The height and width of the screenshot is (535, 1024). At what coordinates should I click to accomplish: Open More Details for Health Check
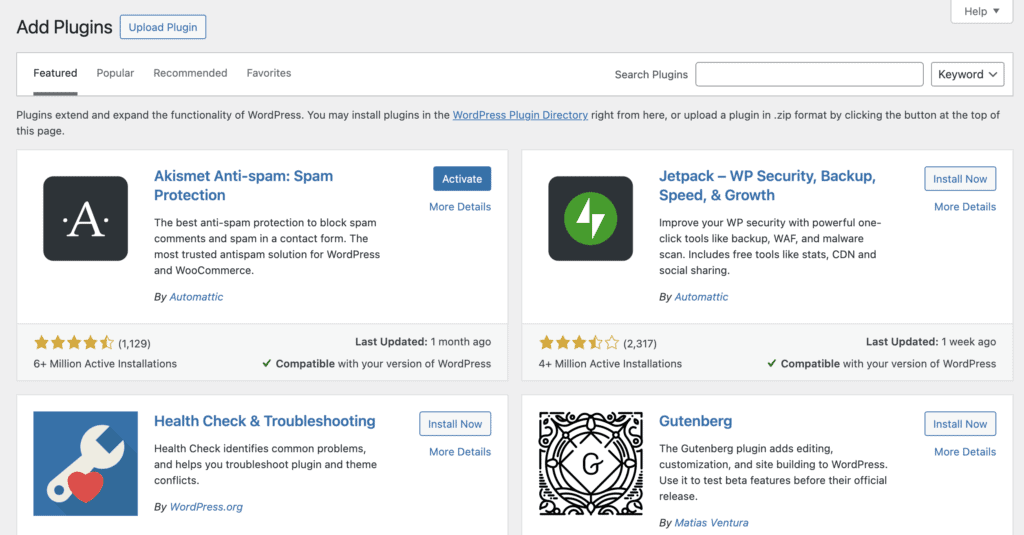[x=460, y=451]
